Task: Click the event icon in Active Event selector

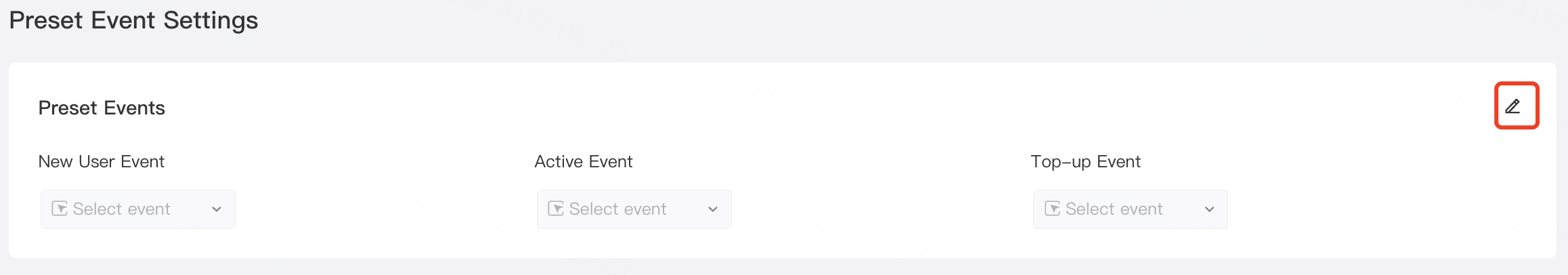Action: (556, 209)
